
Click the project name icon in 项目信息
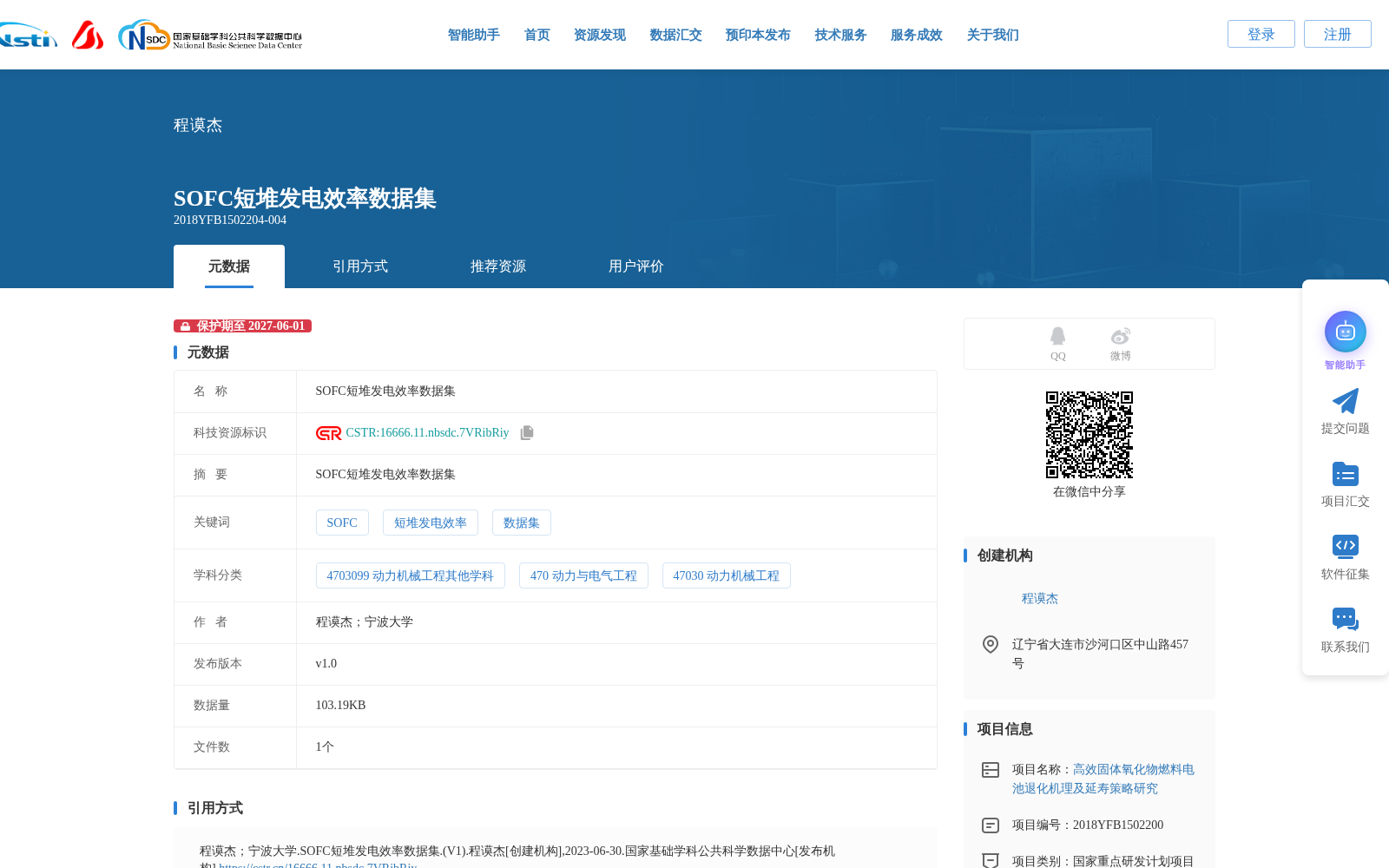(991, 770)
